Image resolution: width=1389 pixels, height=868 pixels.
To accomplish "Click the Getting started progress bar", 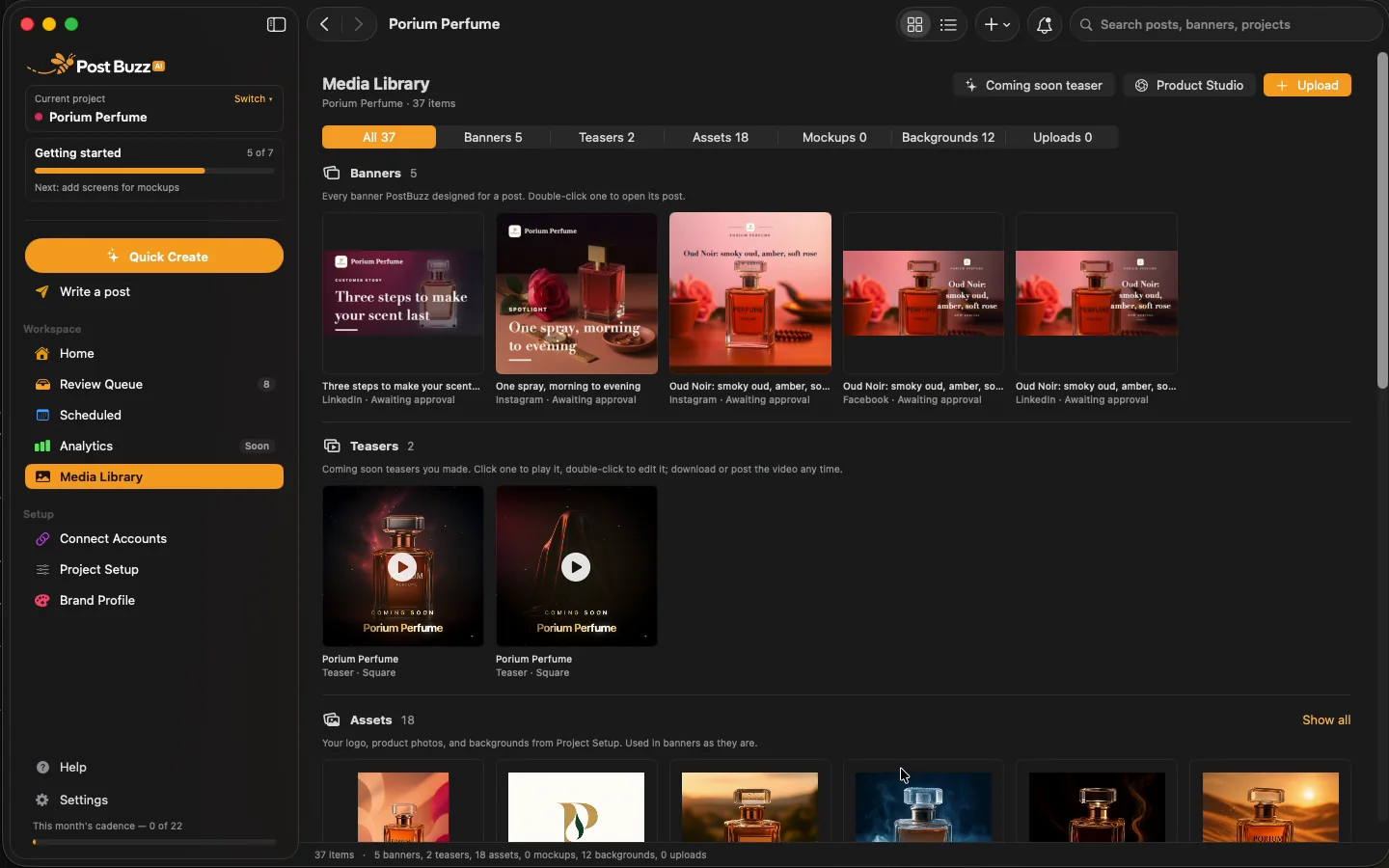I will point(154,171).
